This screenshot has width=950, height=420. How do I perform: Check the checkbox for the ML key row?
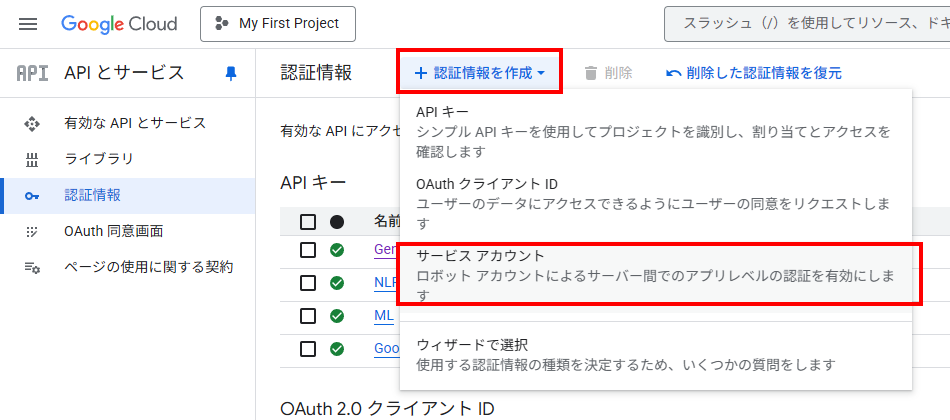(308, 316)
